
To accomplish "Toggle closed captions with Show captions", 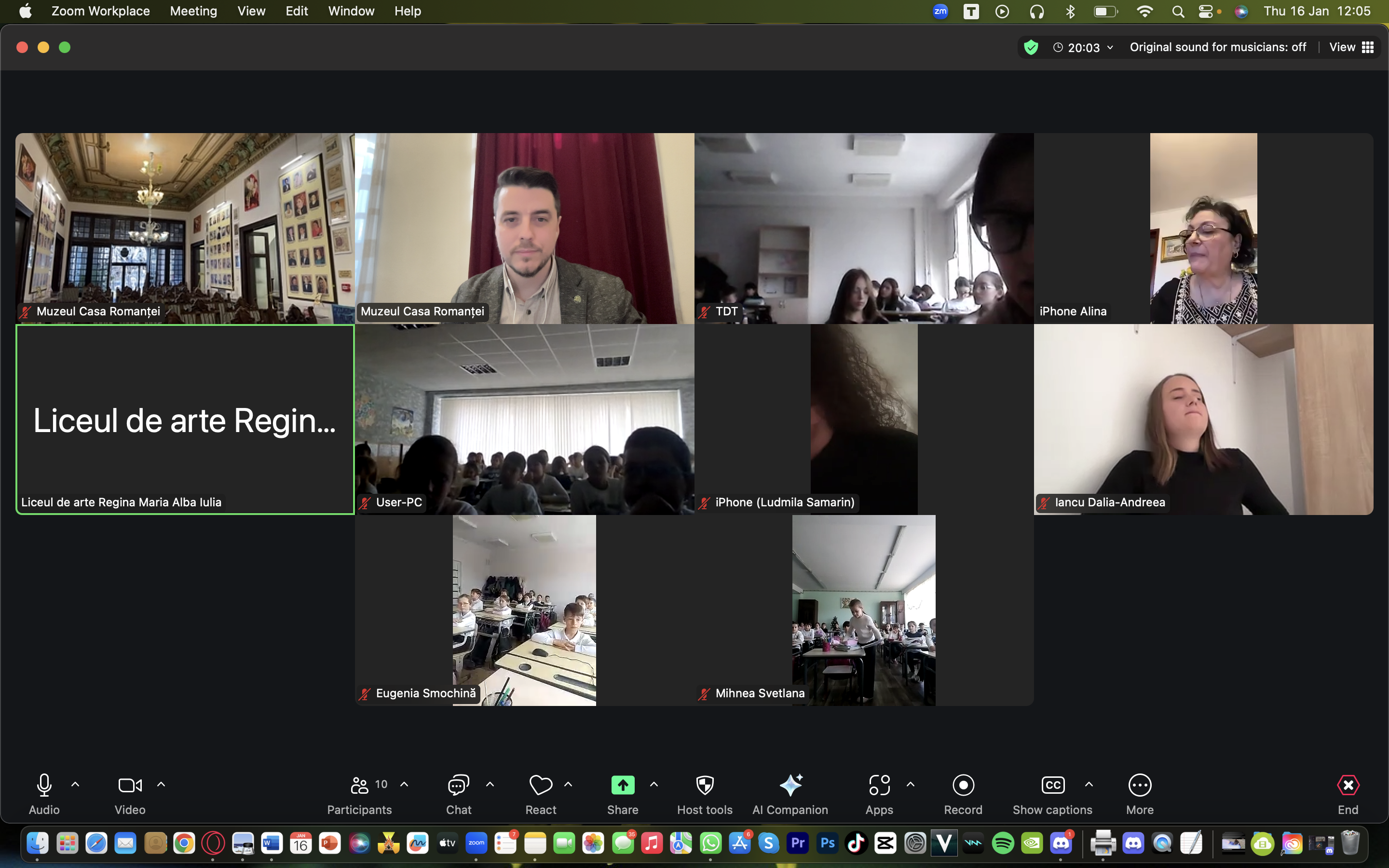I will tap(1052, 785).
